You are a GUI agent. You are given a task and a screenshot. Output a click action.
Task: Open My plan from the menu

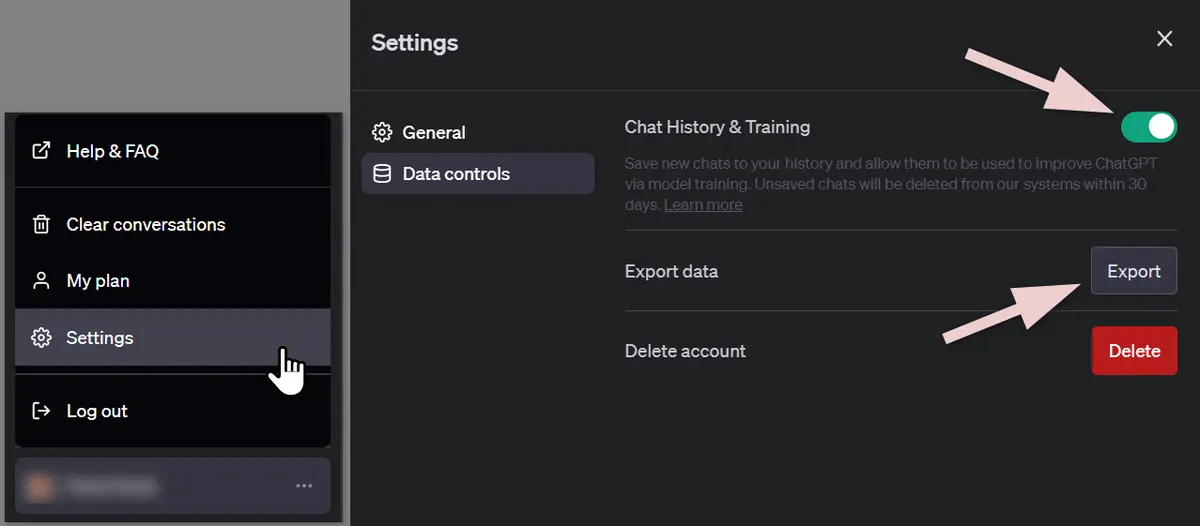pos(173,281)
